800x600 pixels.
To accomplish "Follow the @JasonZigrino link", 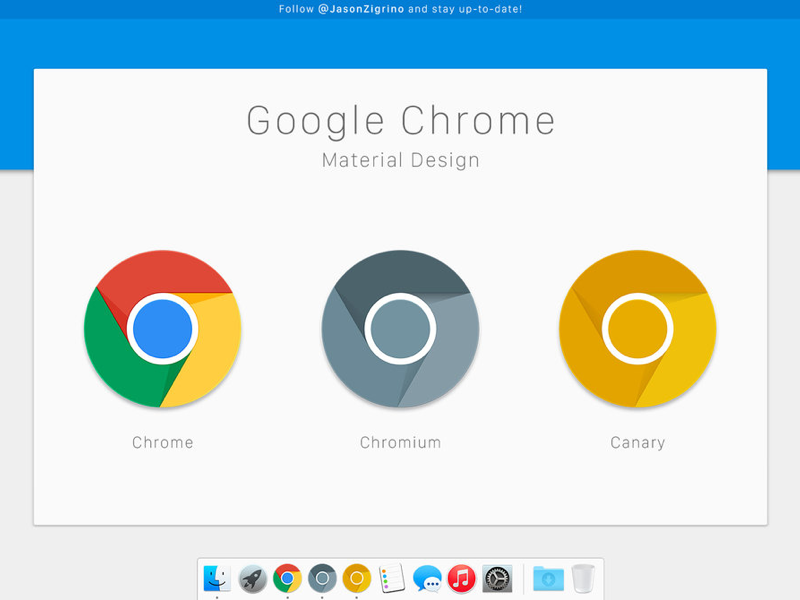I will click(361, 9).
